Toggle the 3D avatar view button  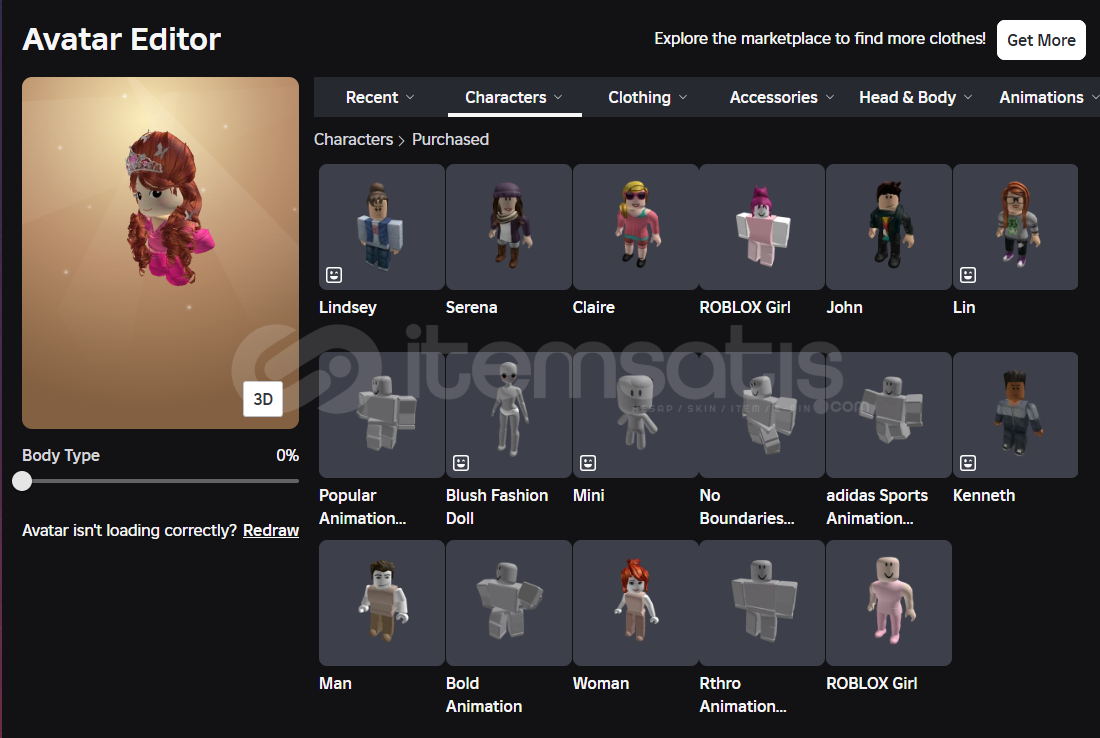point(263,399)
